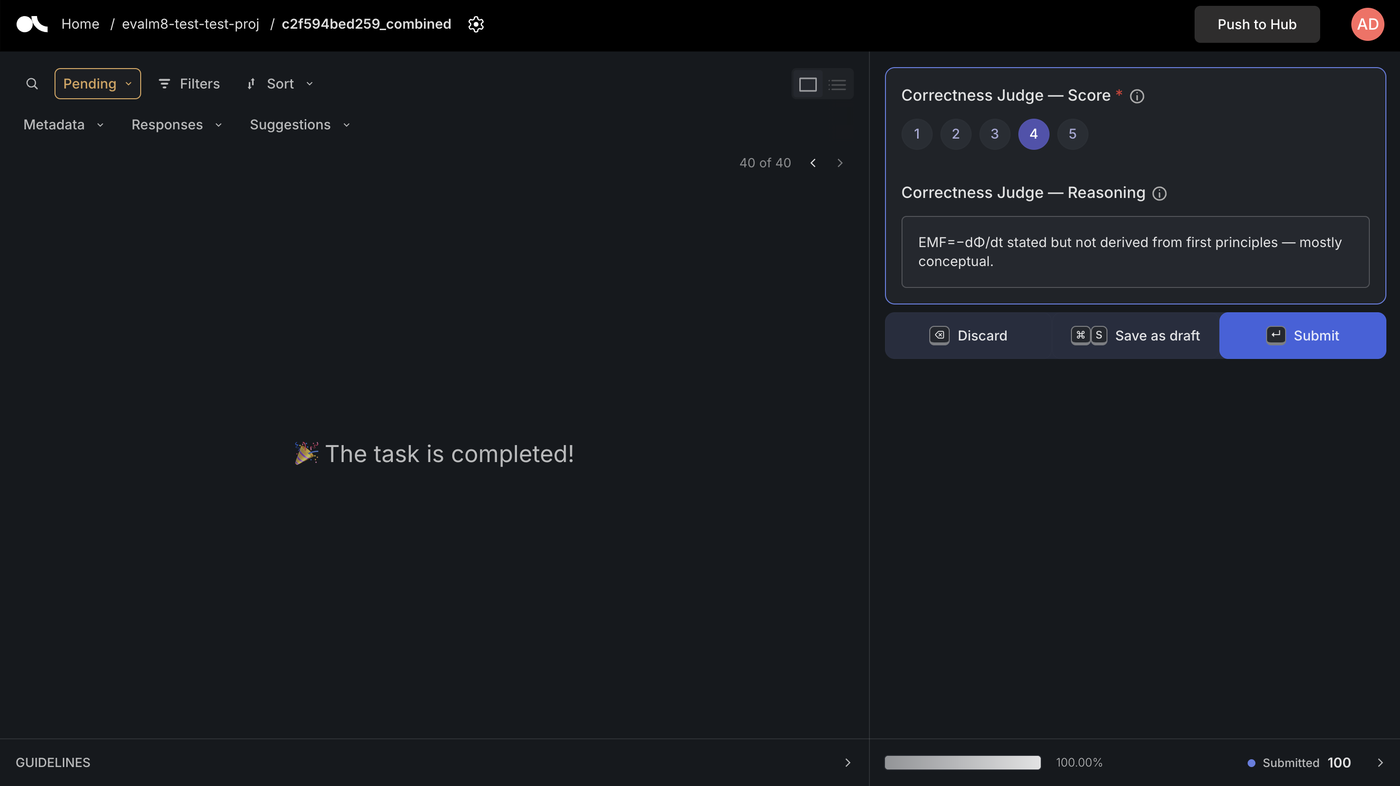Select score 2
This screenshot has width=1400, height=786.
tap(956, 134)
